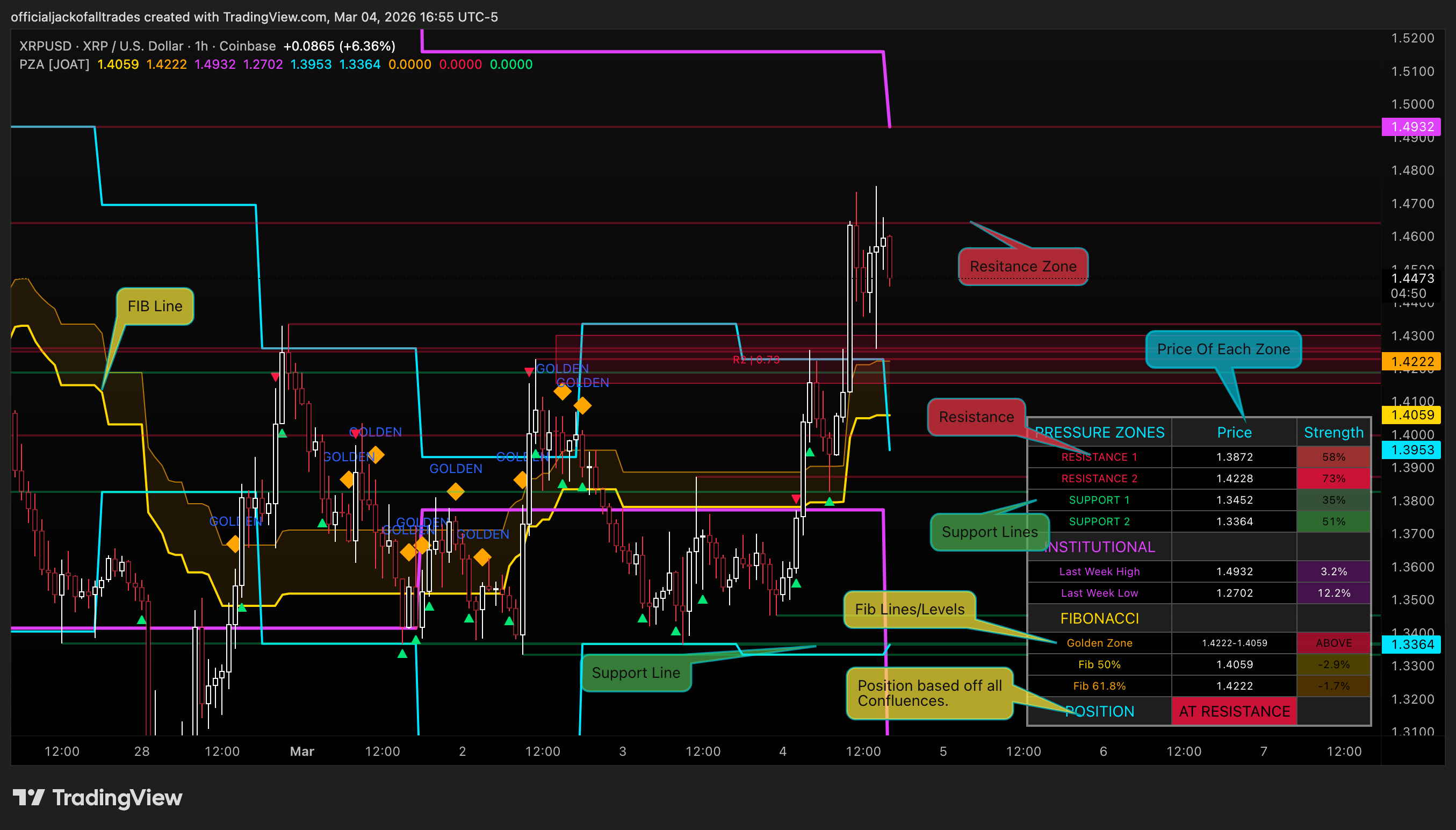Click the 1.4800 price scale tick

[1412, 170]
